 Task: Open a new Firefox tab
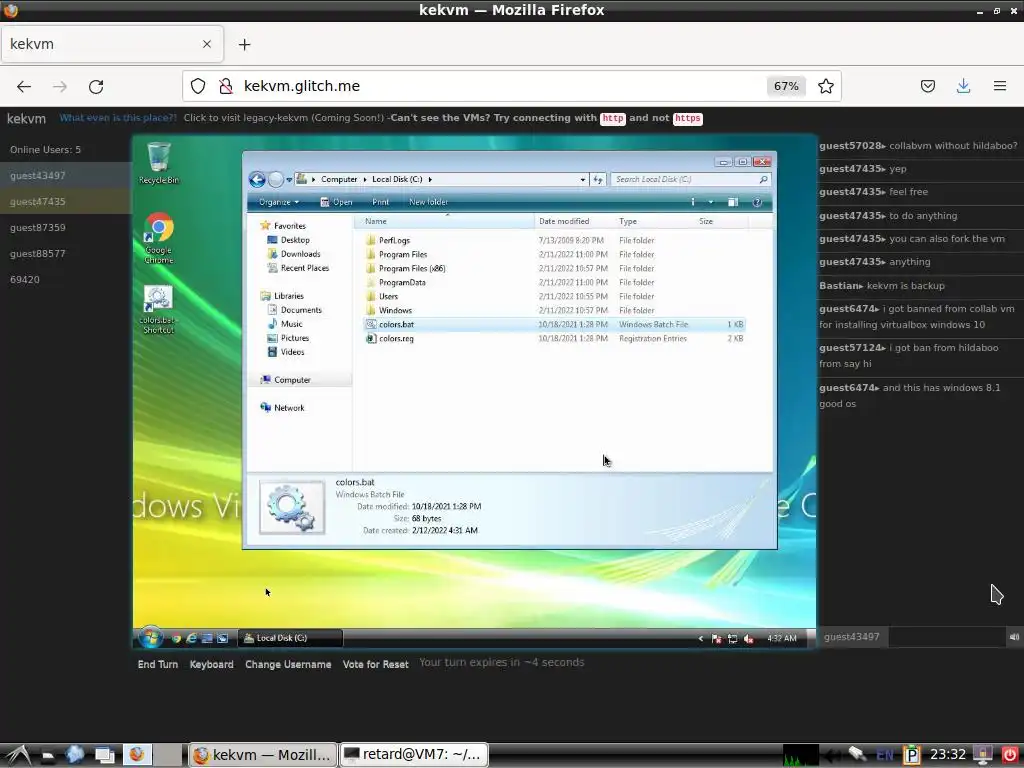point(244,44)
